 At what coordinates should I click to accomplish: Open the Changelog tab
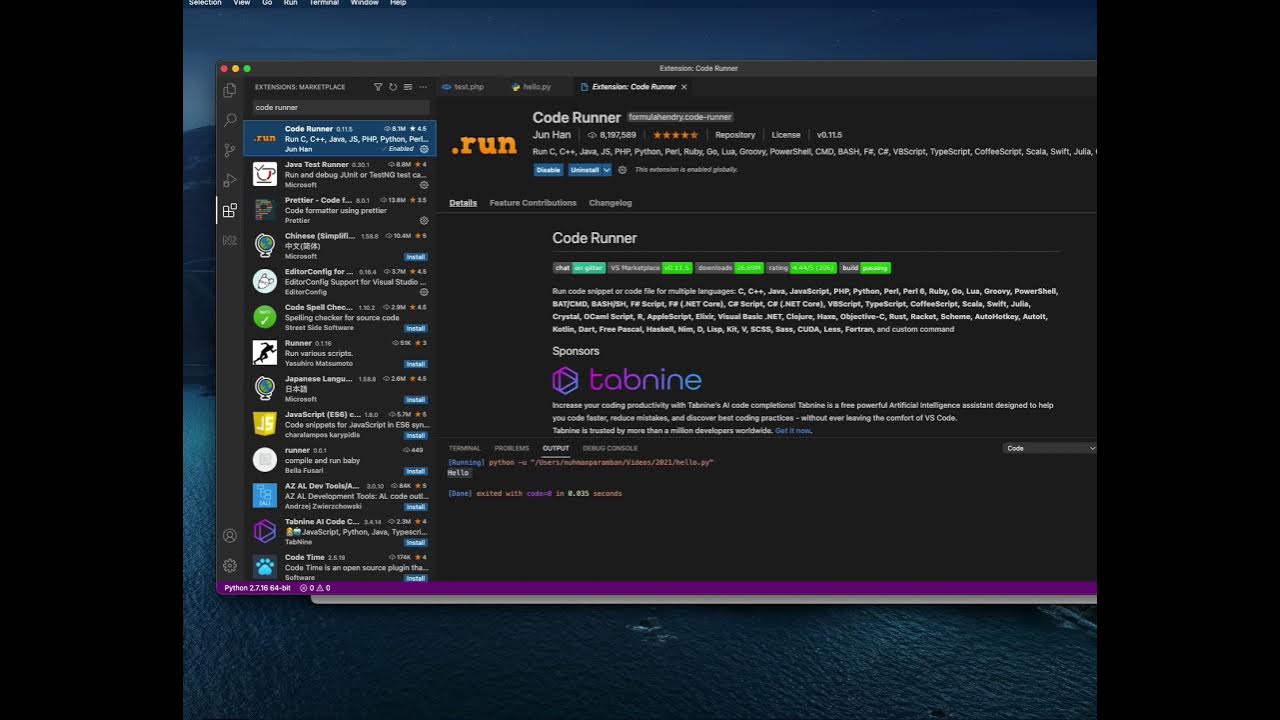[x=610, y=203]
